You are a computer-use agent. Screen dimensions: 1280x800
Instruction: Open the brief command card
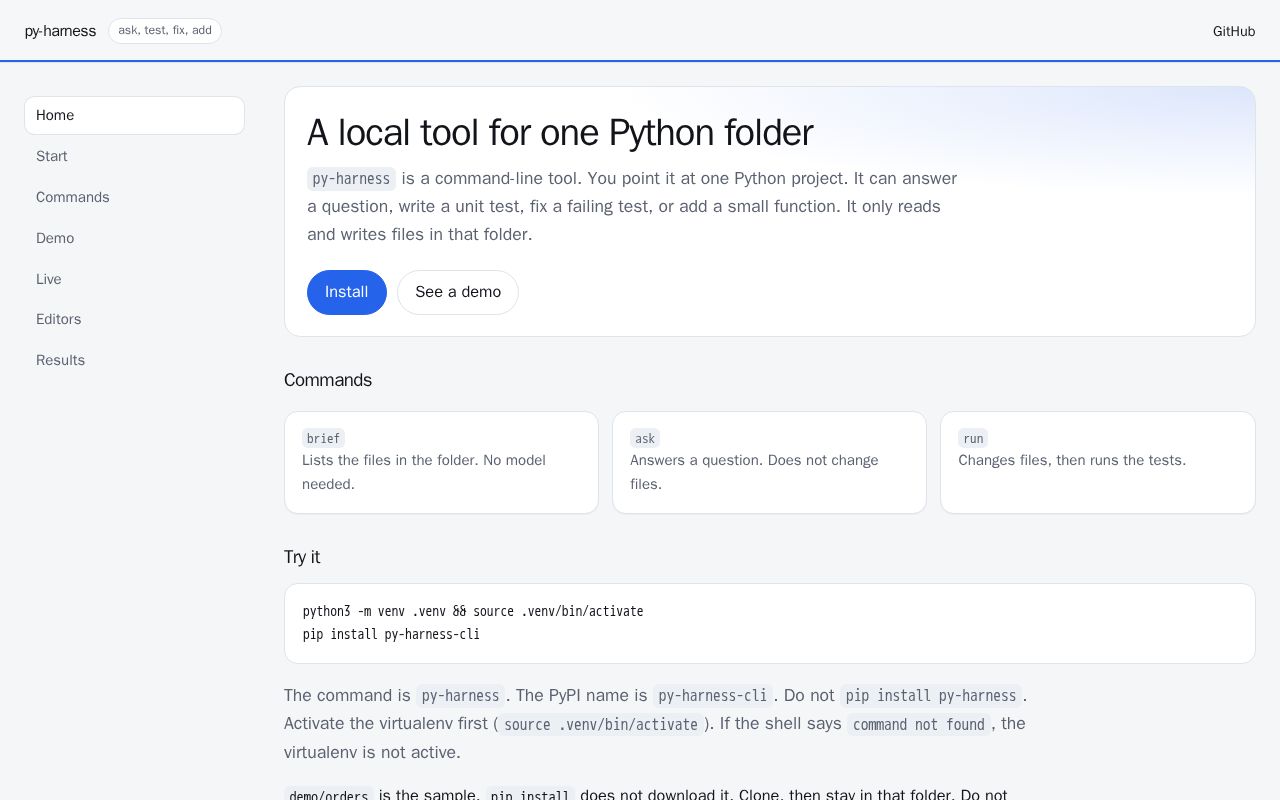(x=441, y=462)
